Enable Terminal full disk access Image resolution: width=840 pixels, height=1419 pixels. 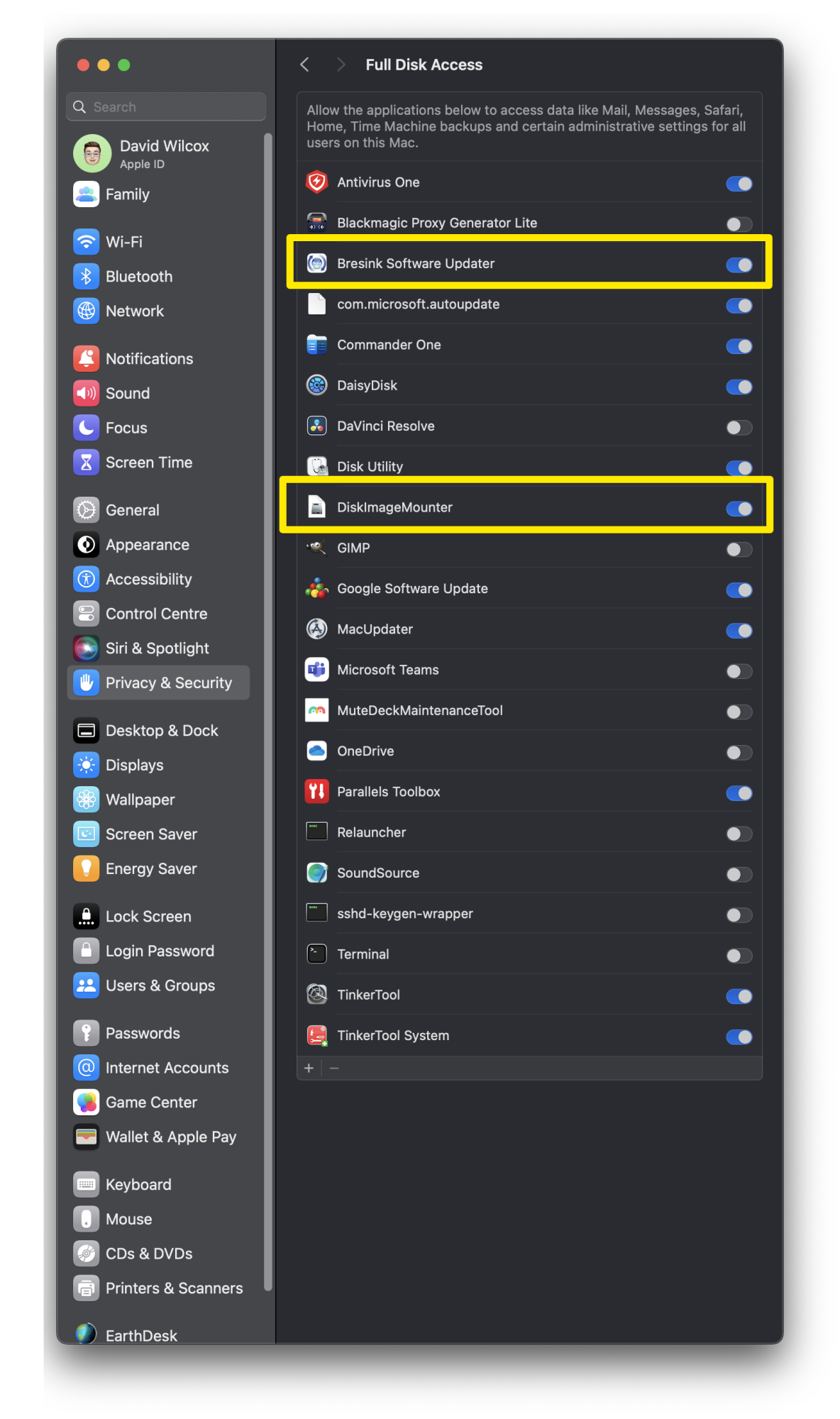pos(739,956)
